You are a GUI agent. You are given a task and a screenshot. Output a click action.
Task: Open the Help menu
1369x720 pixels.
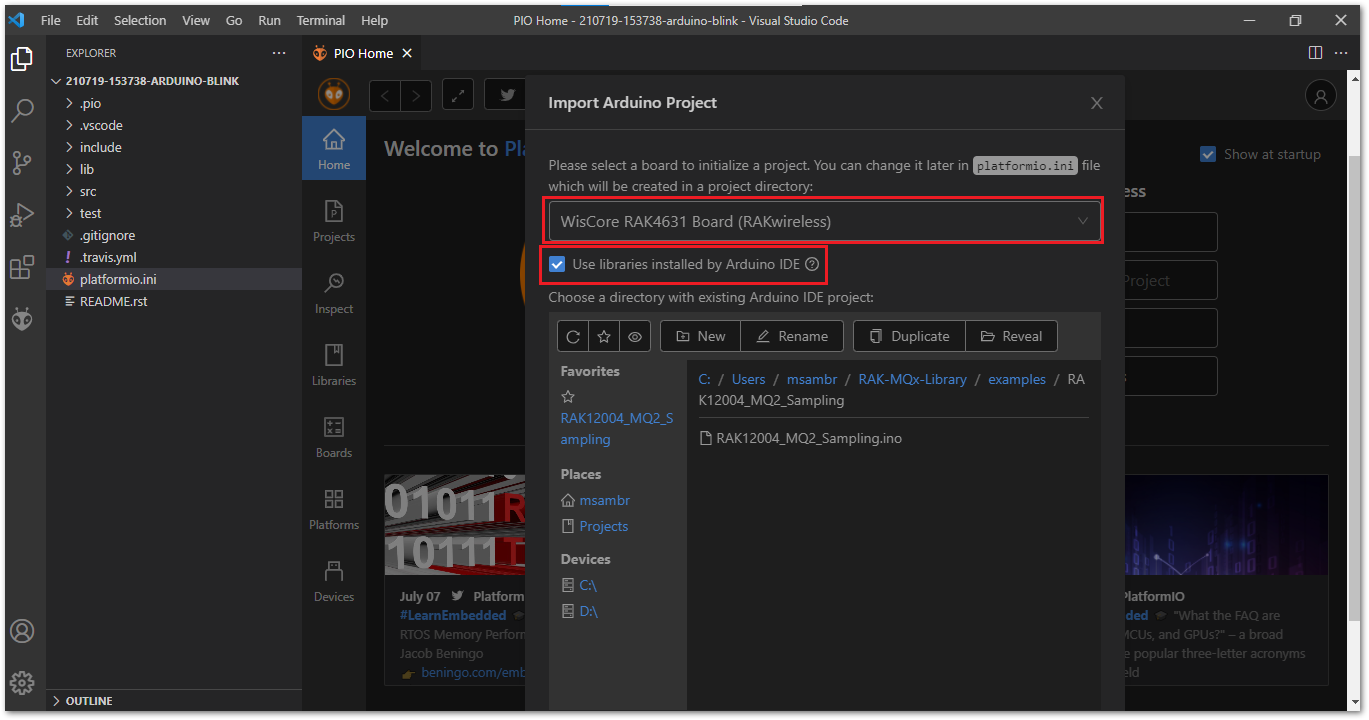coord(374,20)
